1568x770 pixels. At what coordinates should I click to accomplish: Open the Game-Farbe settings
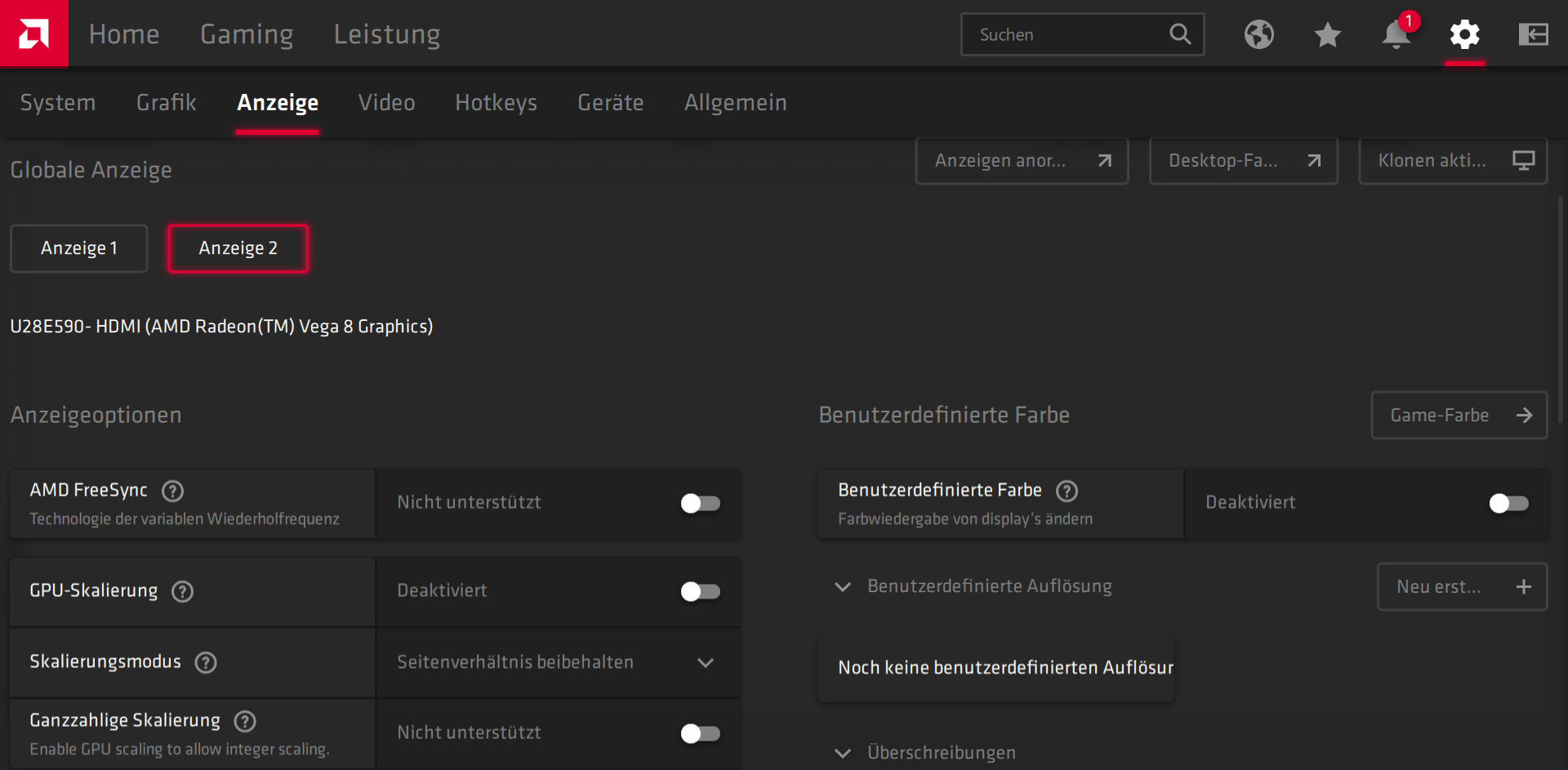pyautogui.click(x=1459, y=416)
